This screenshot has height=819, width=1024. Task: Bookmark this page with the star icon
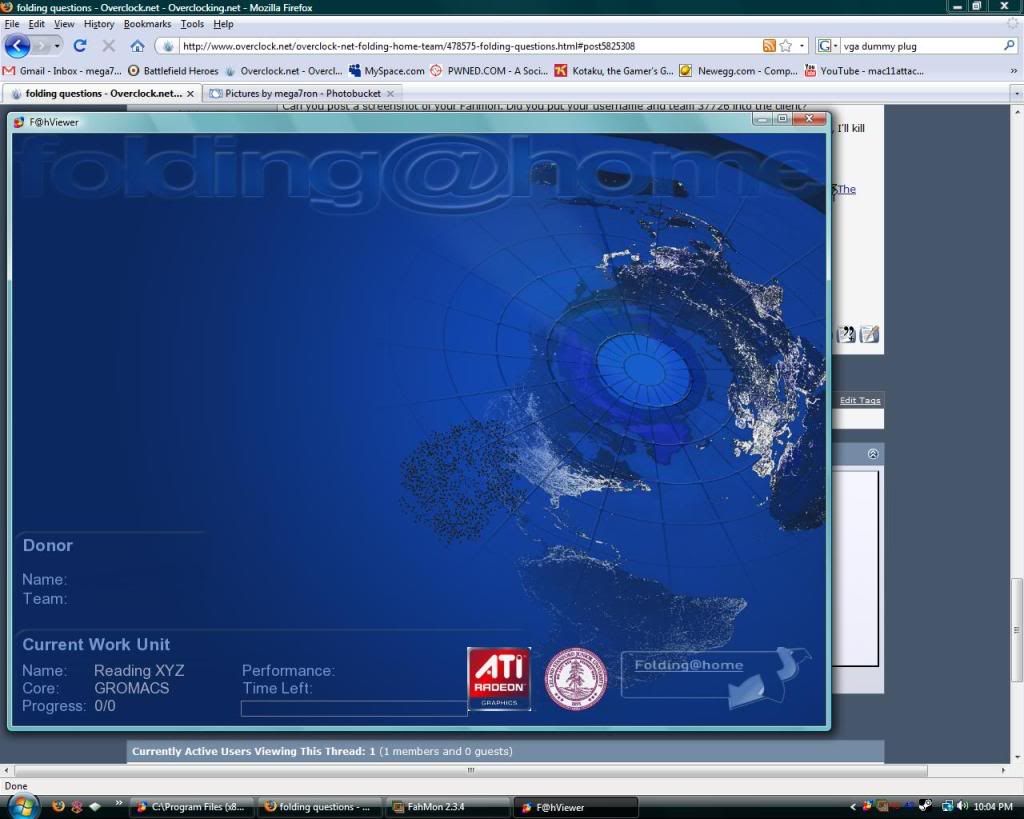coord(786,46)
